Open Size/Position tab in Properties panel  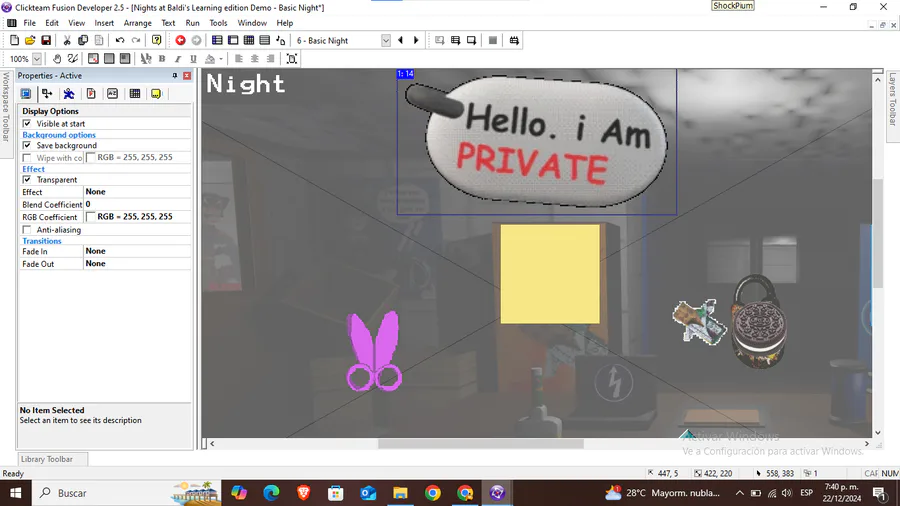(47, 94)
